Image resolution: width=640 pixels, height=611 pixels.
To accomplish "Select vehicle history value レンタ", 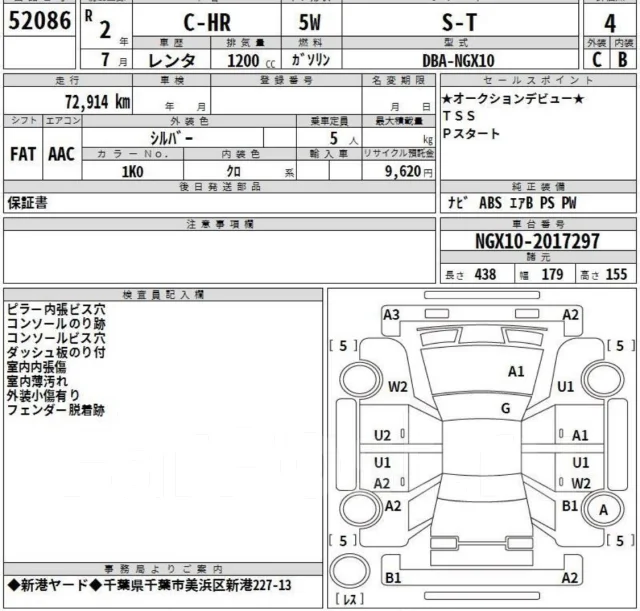I will (x=171, y=60).
